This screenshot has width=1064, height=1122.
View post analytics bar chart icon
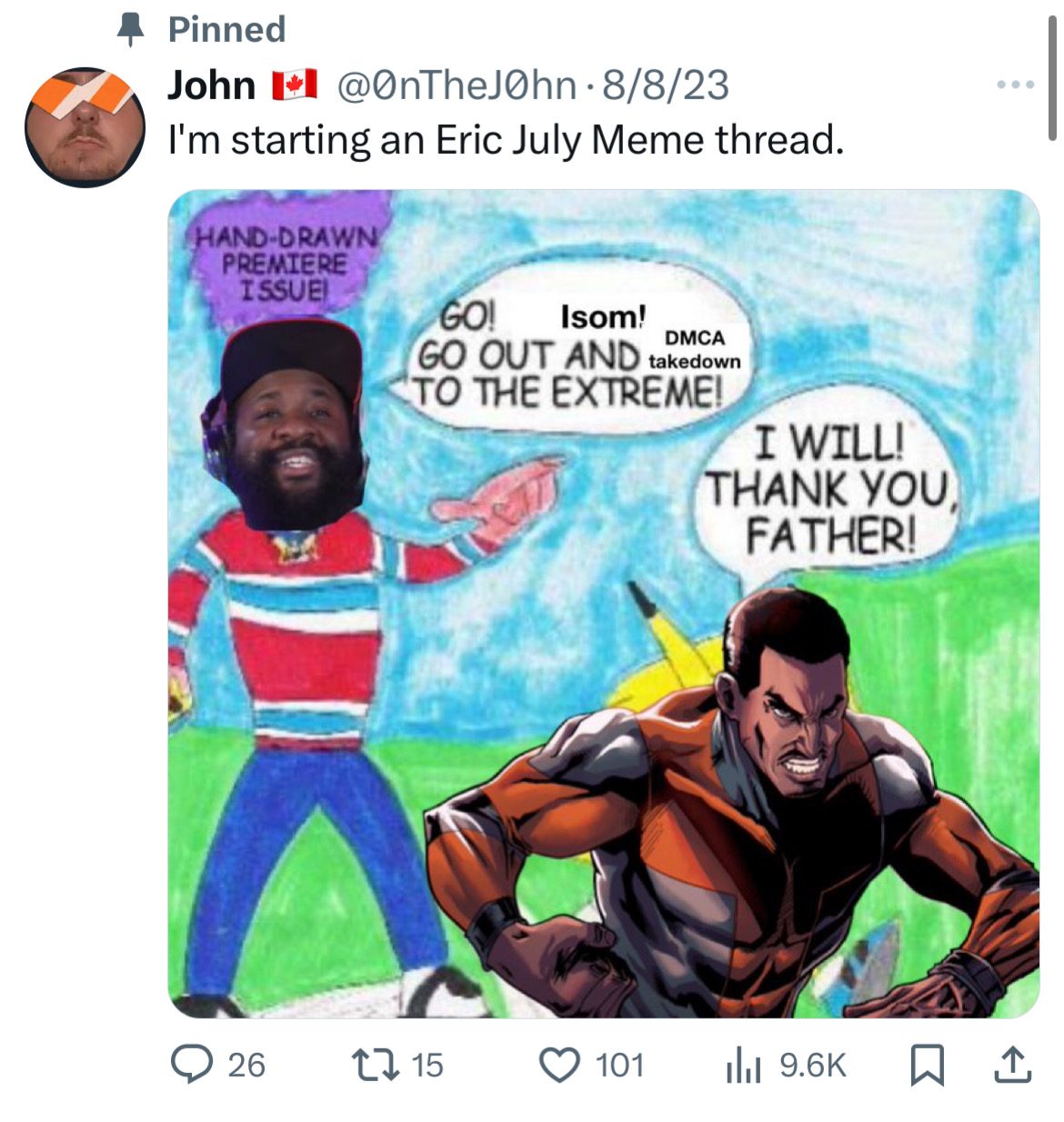743,1065
